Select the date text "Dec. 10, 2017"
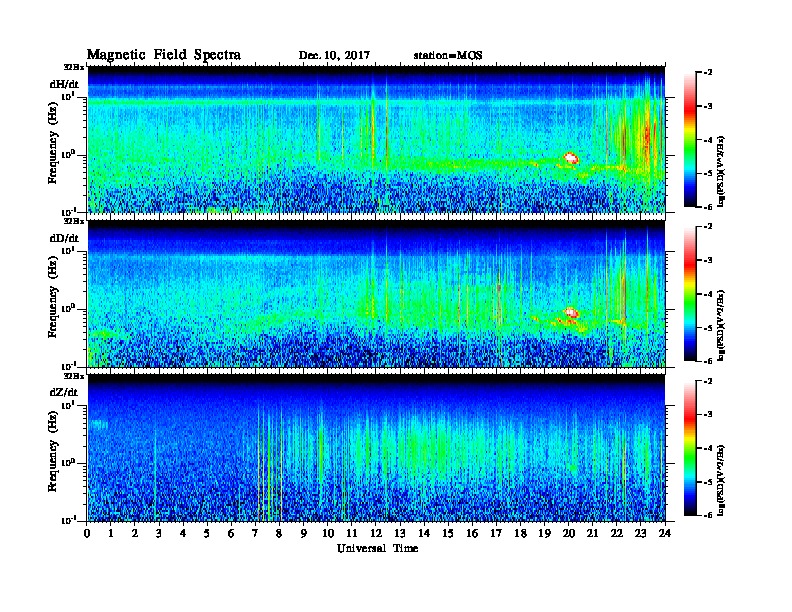This screenshot has width=792, height=612. pyautogui.click(x=334, y=56)
